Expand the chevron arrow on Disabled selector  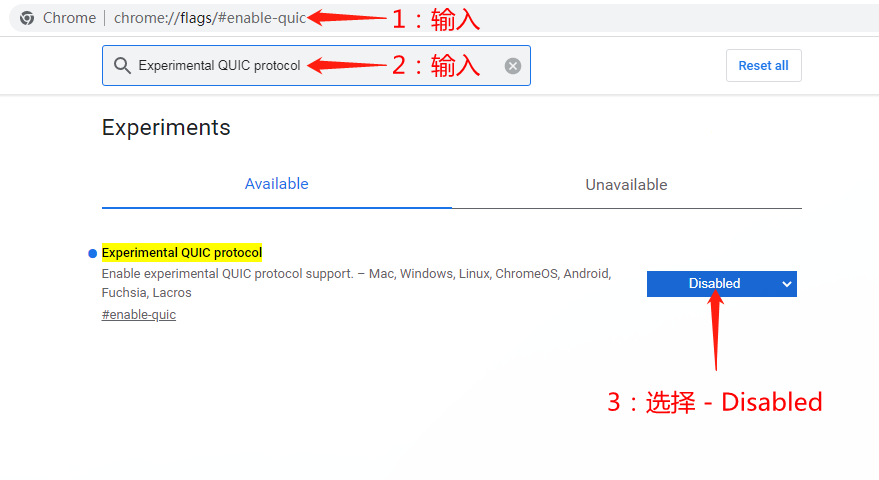pyautogui.click(x=787, y=284)
